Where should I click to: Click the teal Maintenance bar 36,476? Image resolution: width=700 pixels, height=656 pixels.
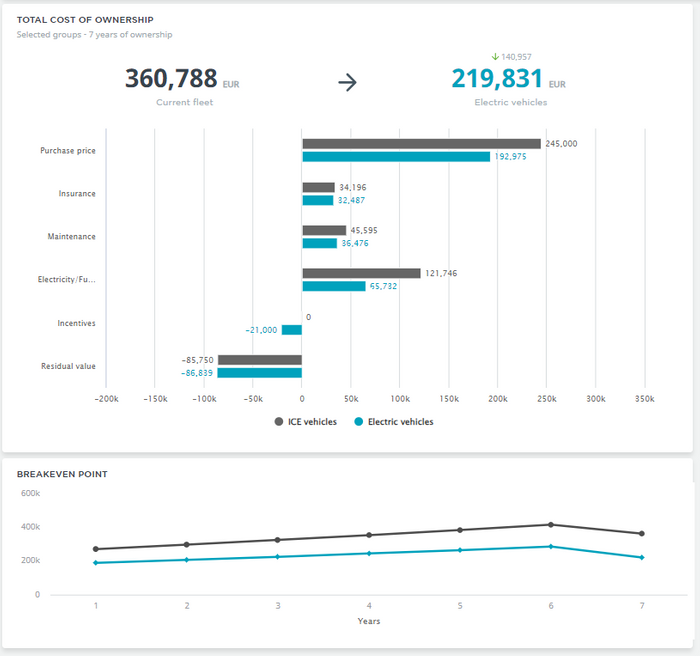[320, 243]
